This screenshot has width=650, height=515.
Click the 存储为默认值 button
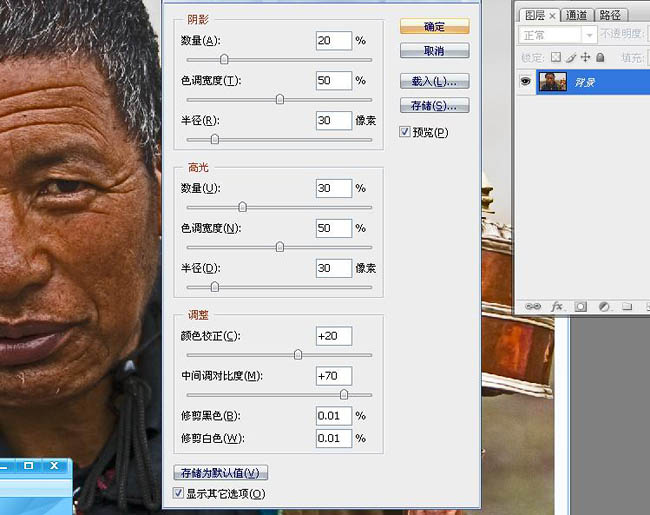221,473
